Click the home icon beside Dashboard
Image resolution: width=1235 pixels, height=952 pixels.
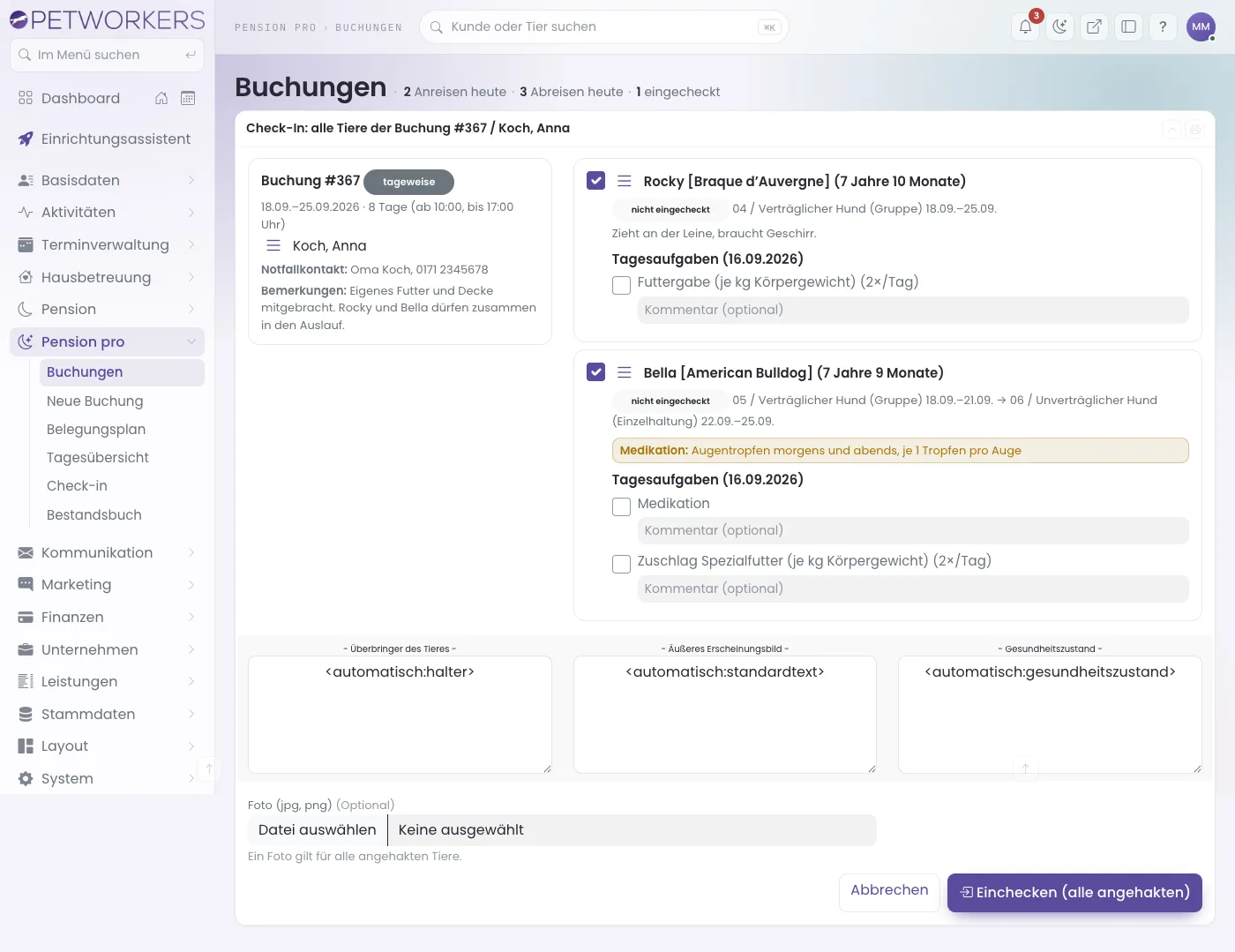161,98
